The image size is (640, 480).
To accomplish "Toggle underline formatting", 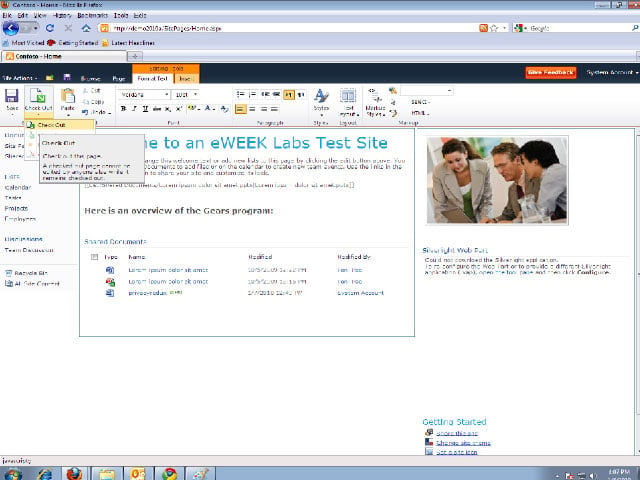I will point(145,109).
